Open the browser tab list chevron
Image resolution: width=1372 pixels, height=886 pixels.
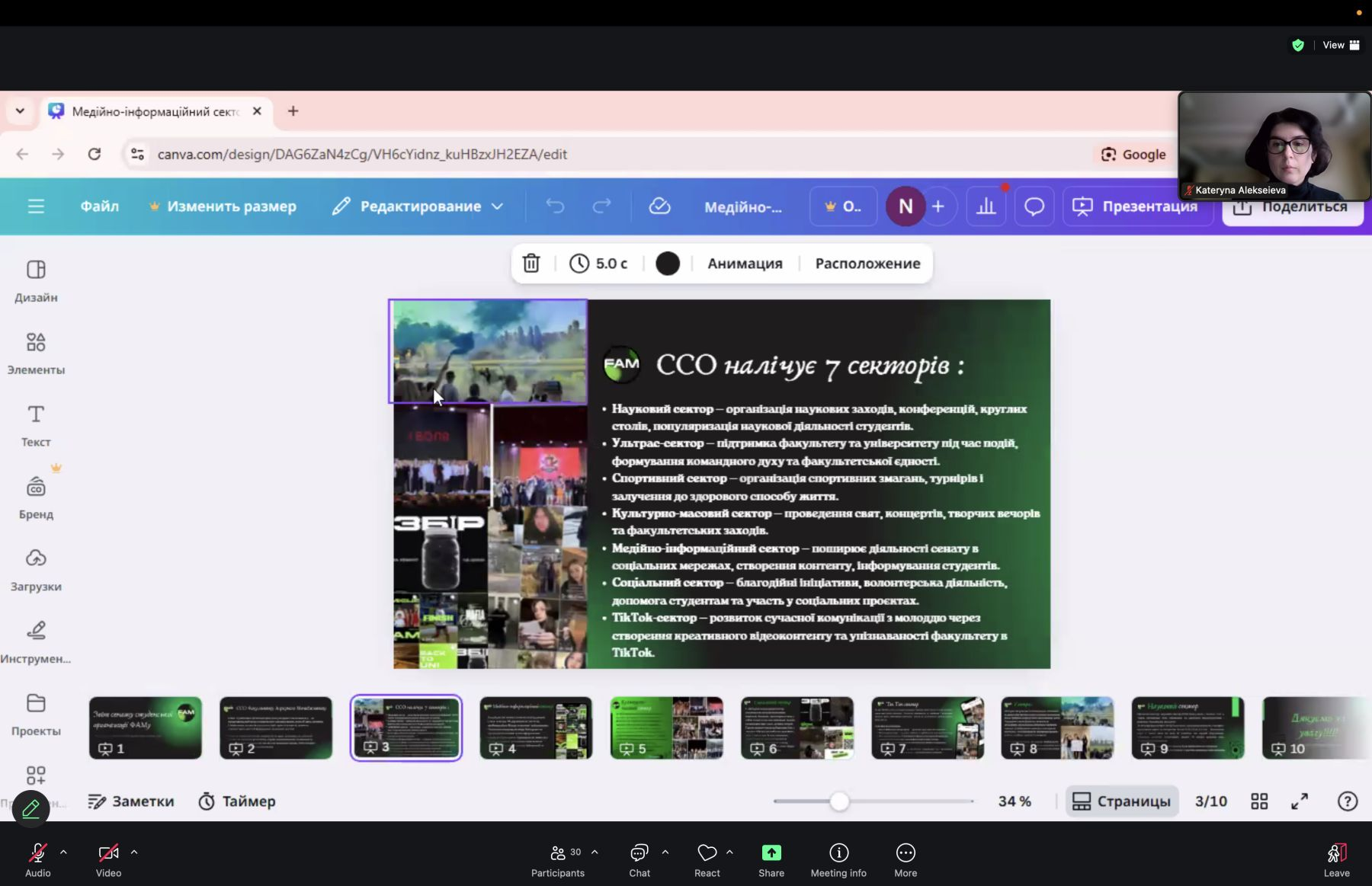(20, 111)
